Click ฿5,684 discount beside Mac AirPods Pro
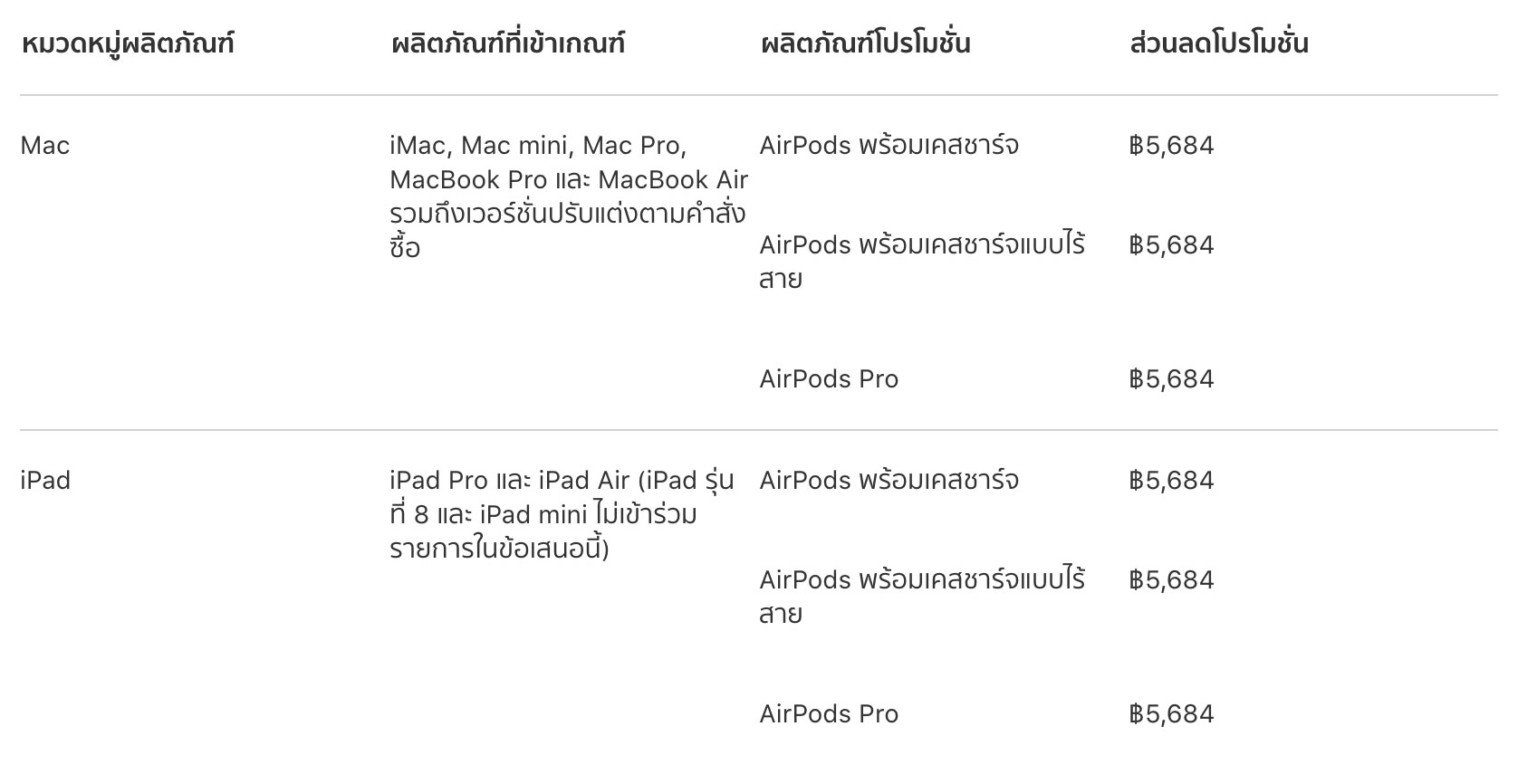The width and height of the screenshot is (1518, 784). click(1171, 379)
